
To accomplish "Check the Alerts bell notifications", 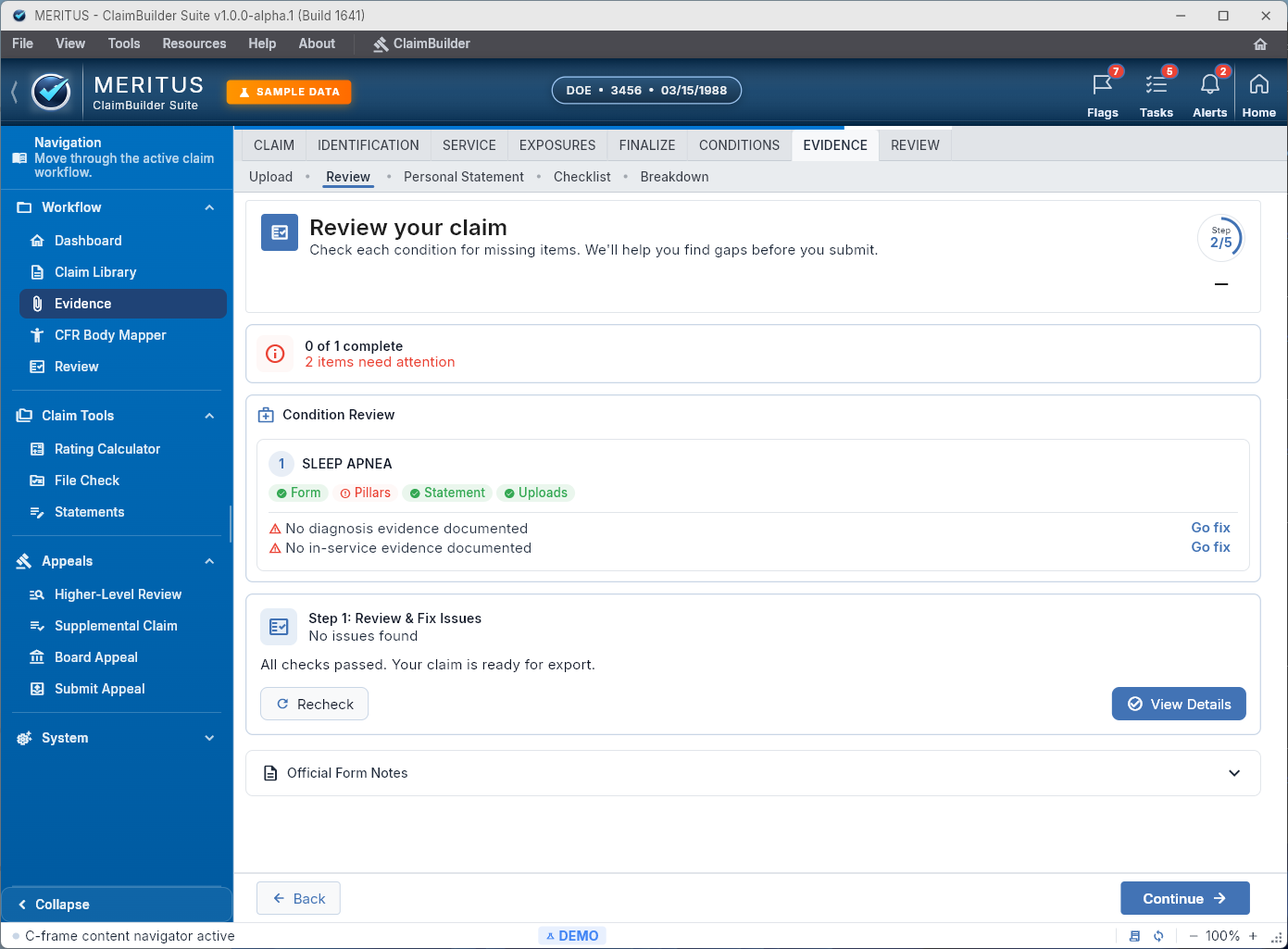I will (x=1210, y=92).
